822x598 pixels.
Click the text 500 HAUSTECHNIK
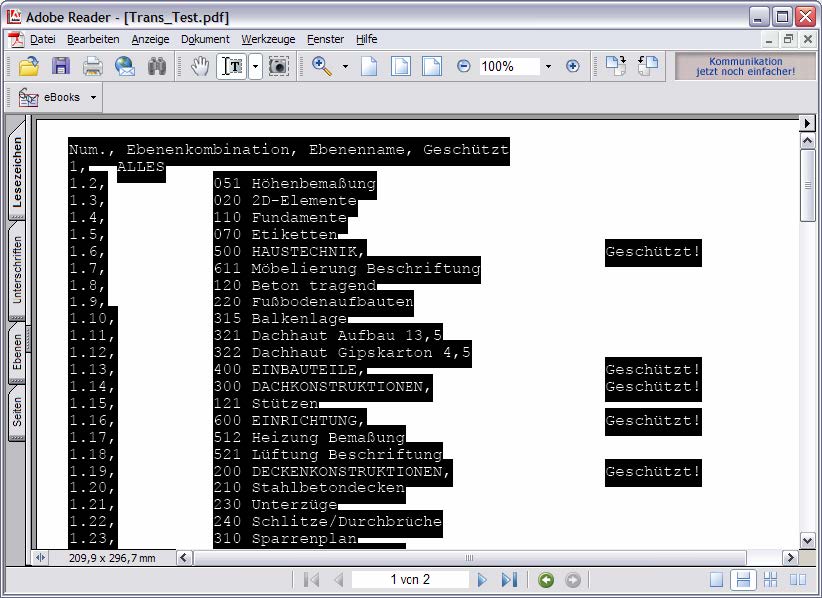(x=288, y=252)
